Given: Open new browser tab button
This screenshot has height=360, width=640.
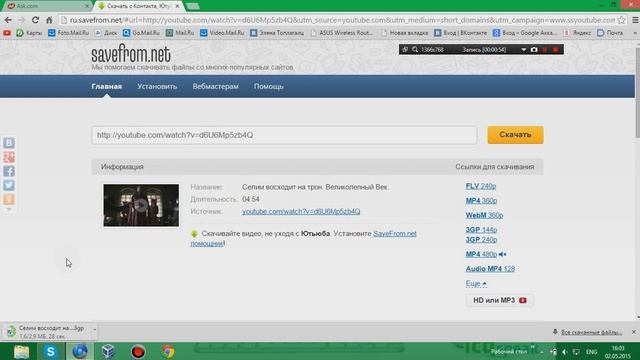Looking at the screenshot, I should (192, 6).
